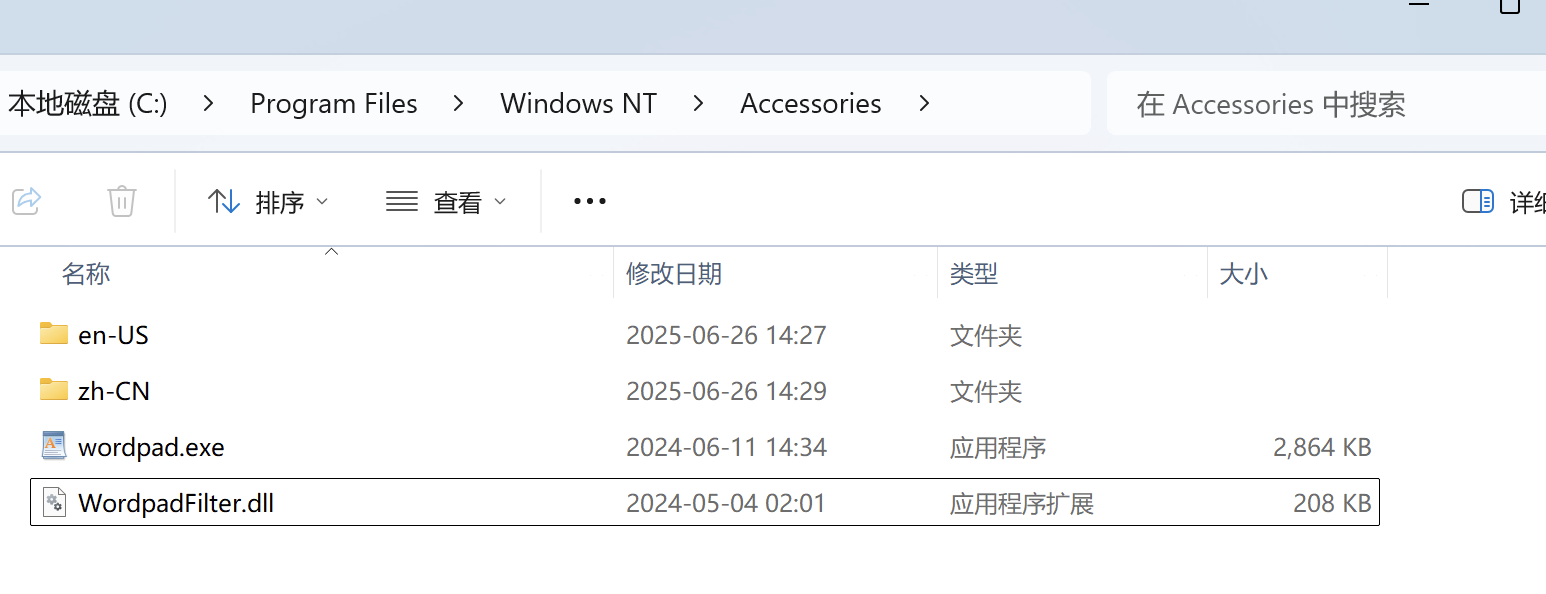Open the 排序 sort dropdown
1546x594 pixels.
pos(267,202)
